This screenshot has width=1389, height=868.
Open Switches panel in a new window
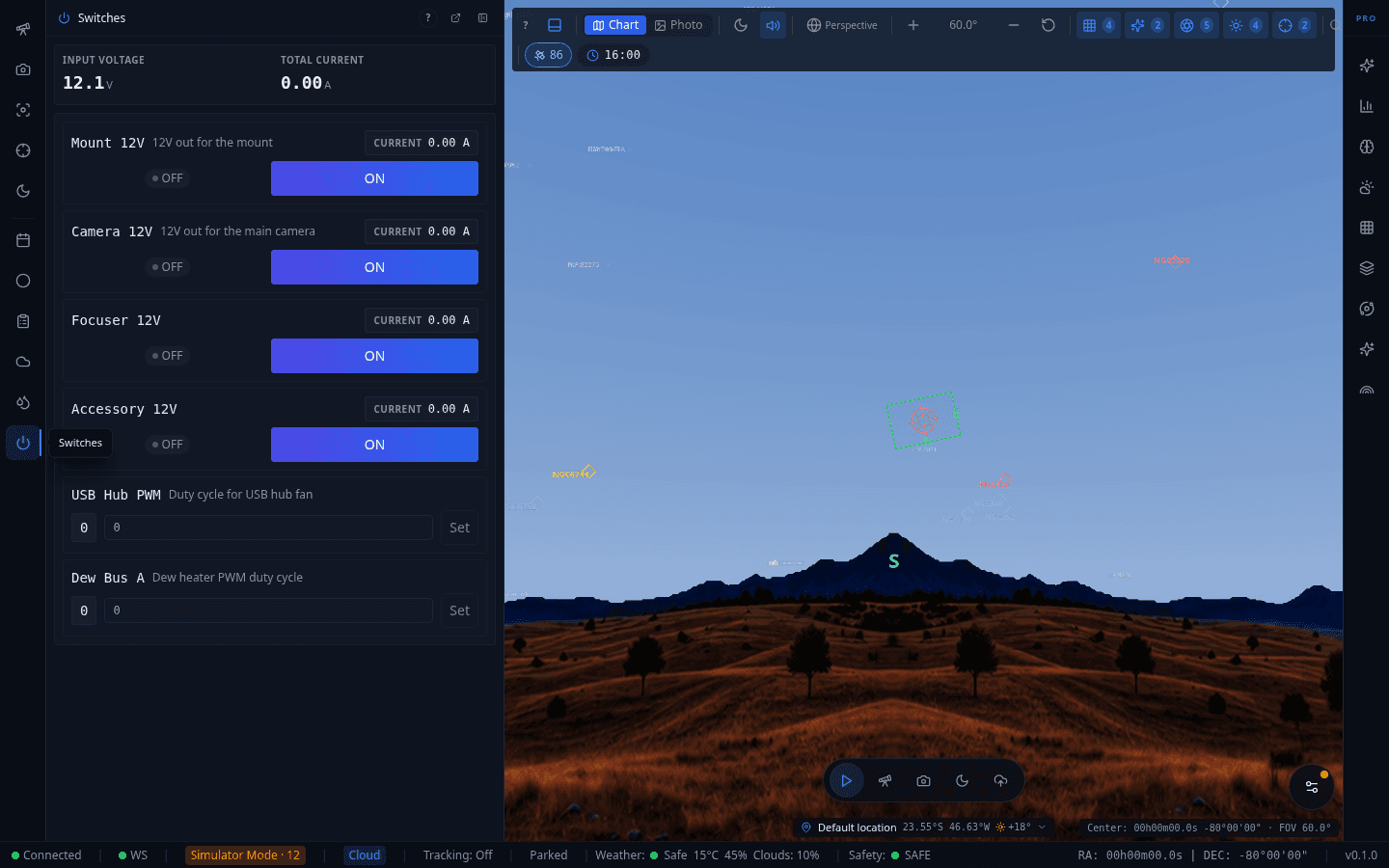point(455,18)
